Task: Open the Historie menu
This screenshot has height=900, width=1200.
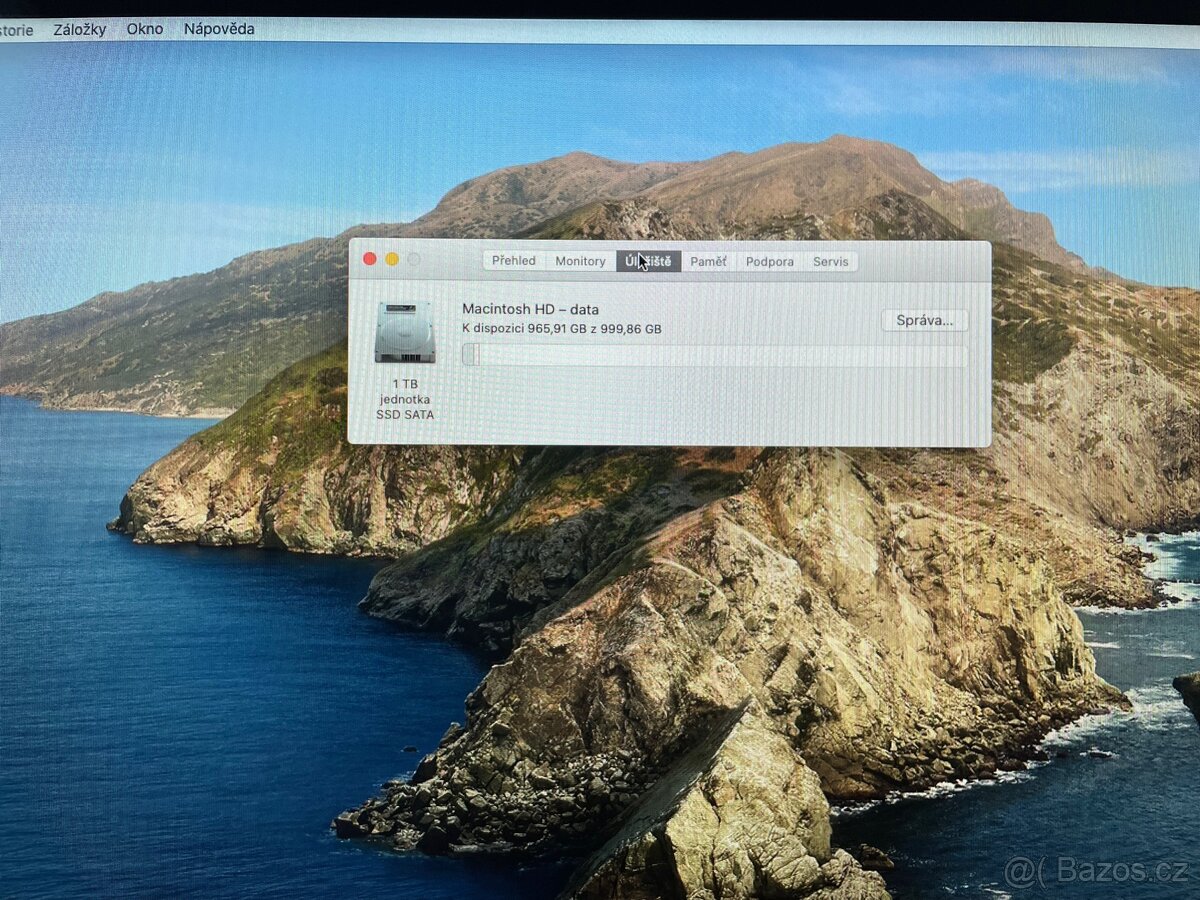Action: (x=15, y=29)
